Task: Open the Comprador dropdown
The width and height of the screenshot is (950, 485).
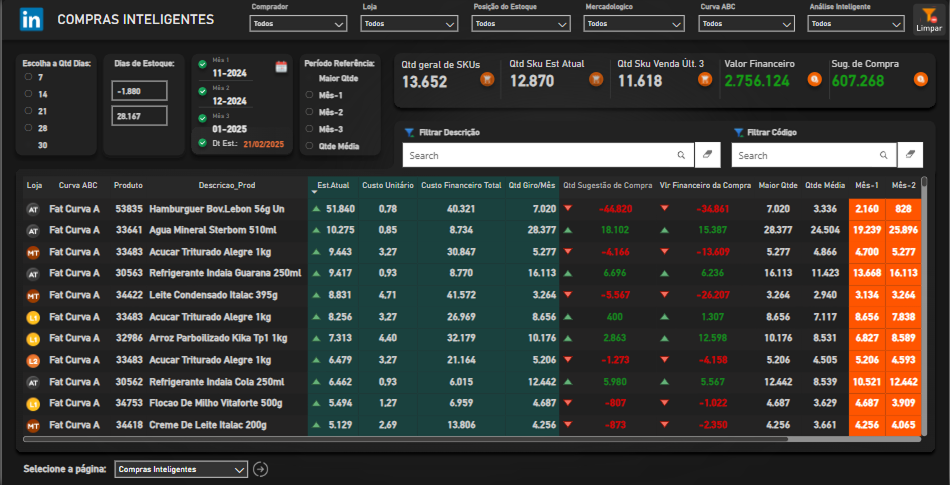Action: click(x=296, y=23)
